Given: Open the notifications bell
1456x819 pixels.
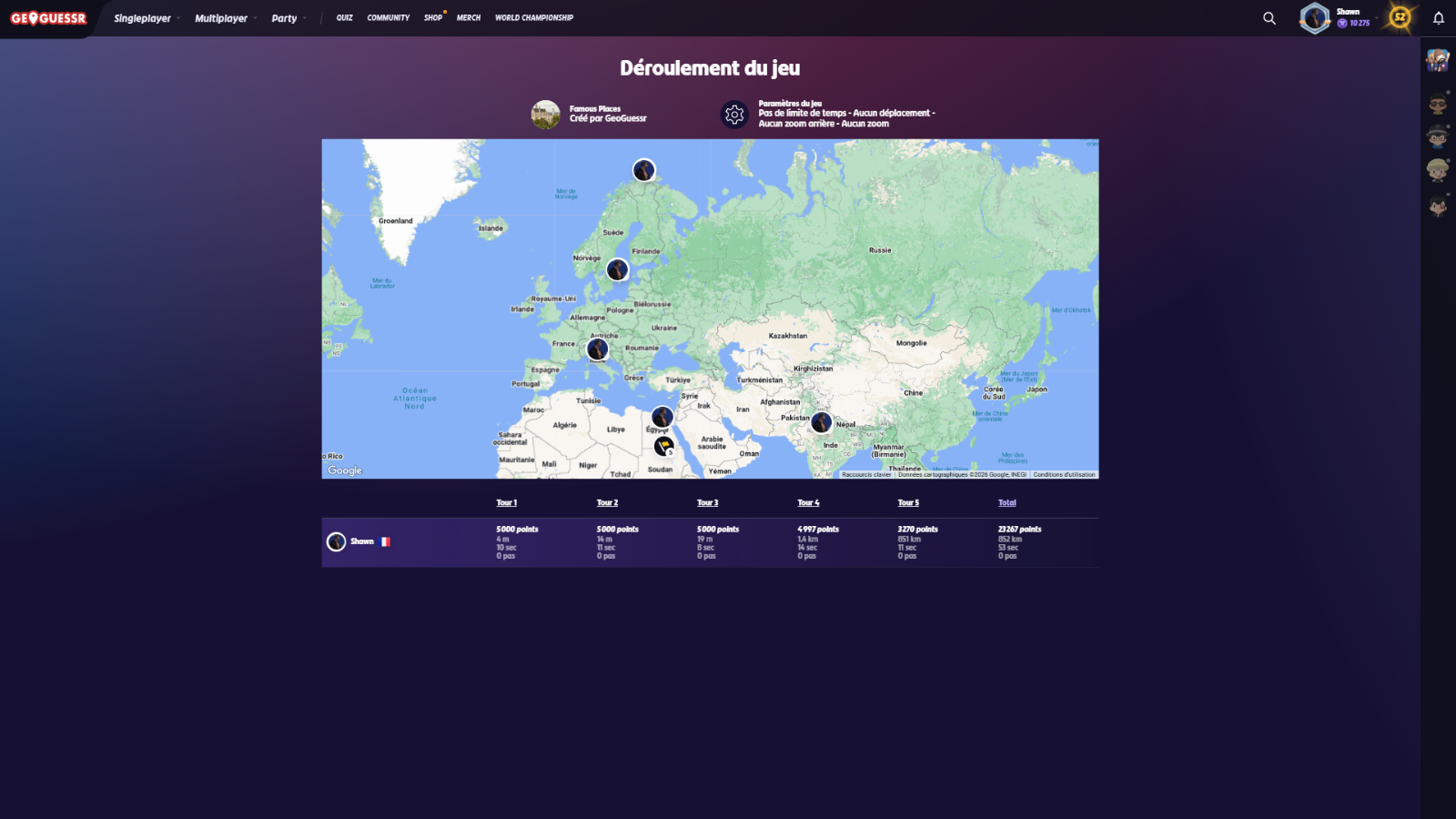Looking at the screenshot, I should (1439, 18).
